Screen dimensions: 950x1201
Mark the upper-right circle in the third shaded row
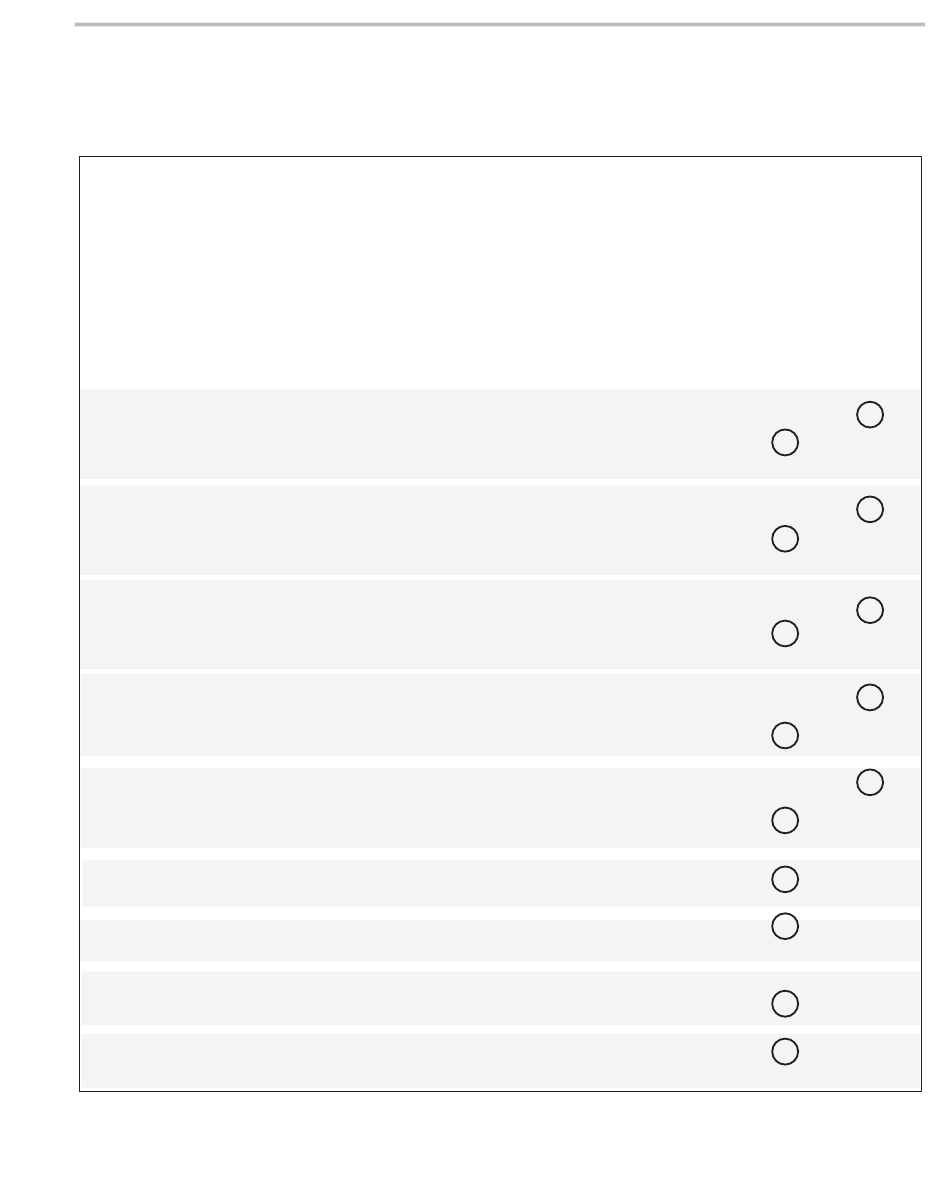point(870,610)
